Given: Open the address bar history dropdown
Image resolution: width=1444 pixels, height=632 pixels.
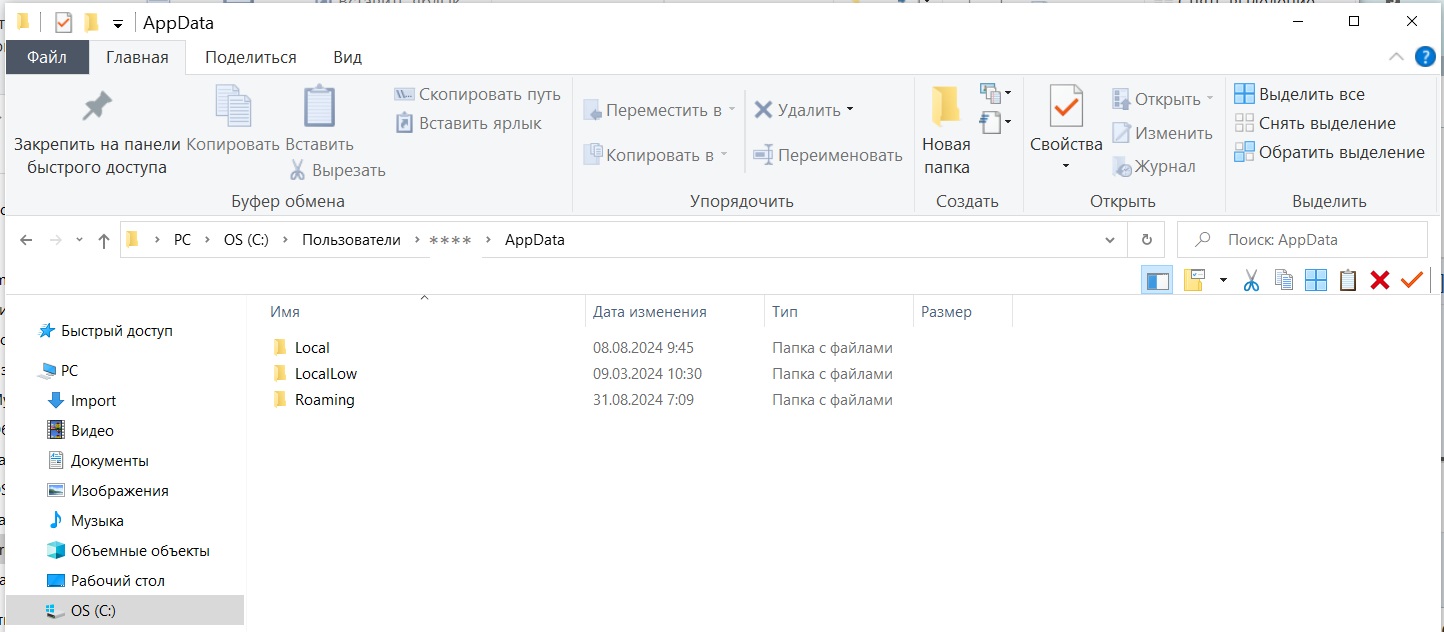Looking at the screenshot, I should click(1109, 240).
